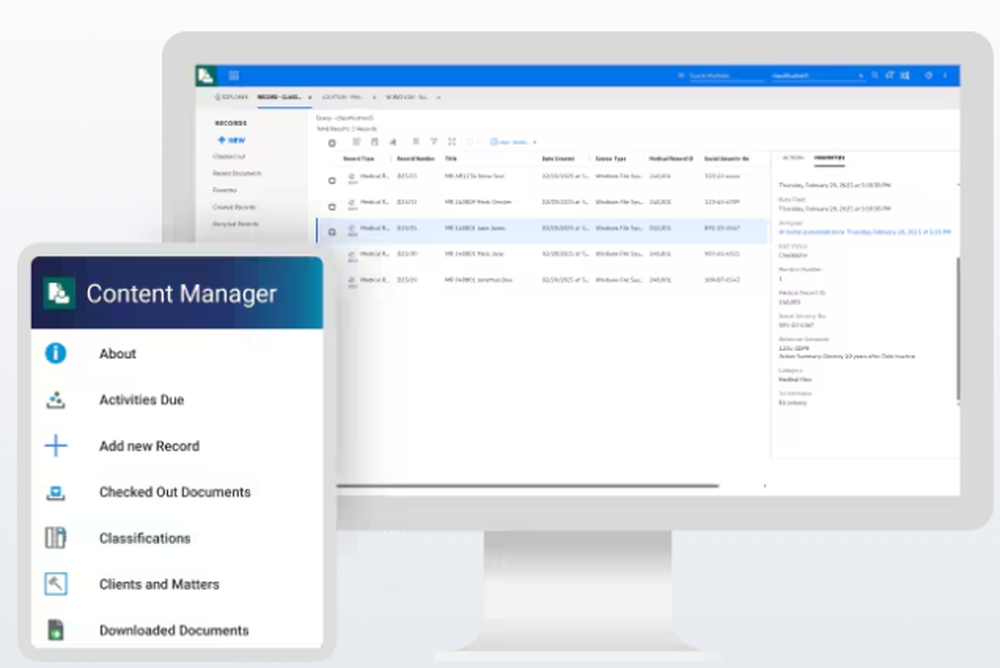Open Favorites in Records sidebar
The width and height of the screenshot is (1000, 668).
[224, 190]
